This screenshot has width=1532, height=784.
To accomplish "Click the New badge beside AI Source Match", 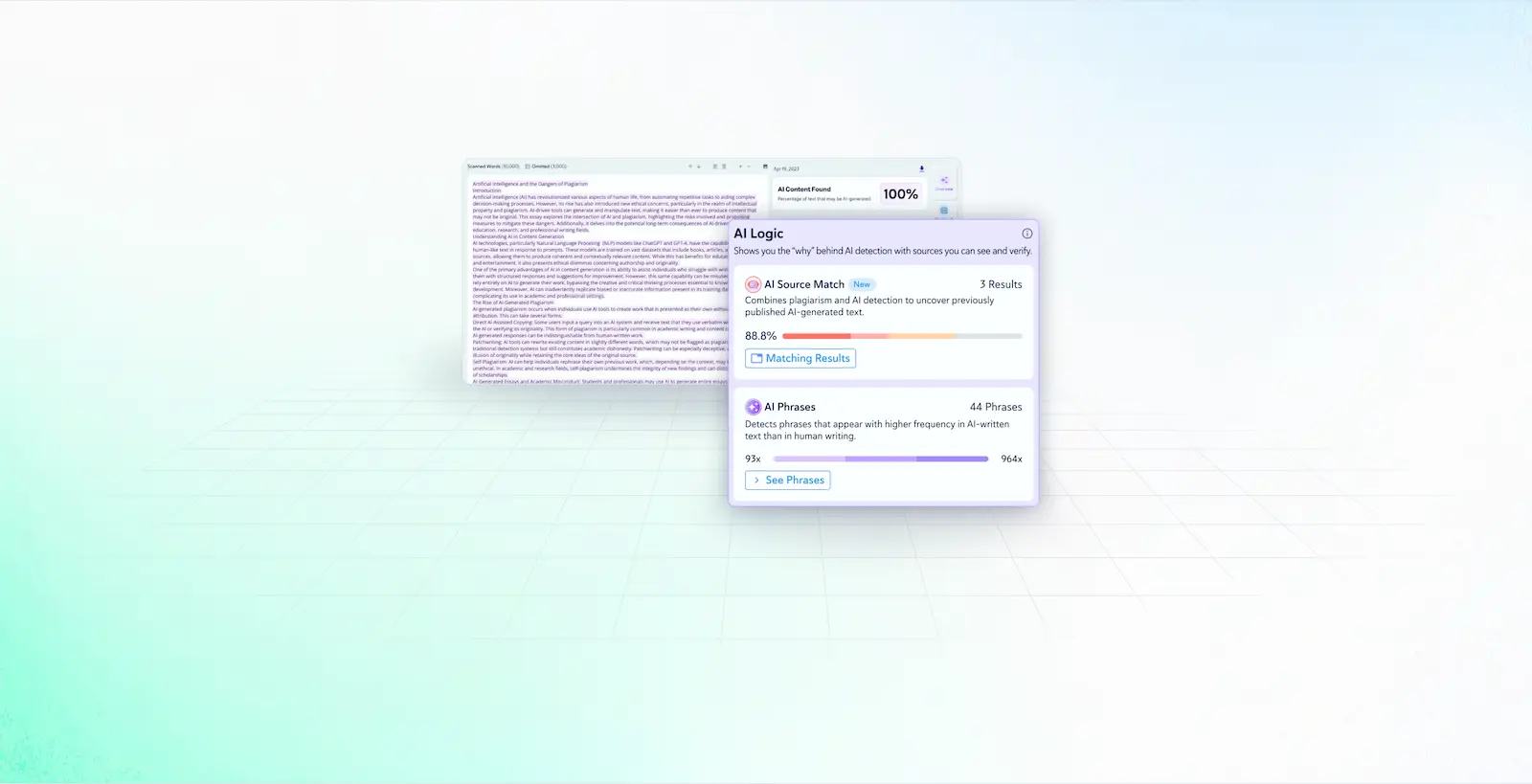I will pos(862,284).
